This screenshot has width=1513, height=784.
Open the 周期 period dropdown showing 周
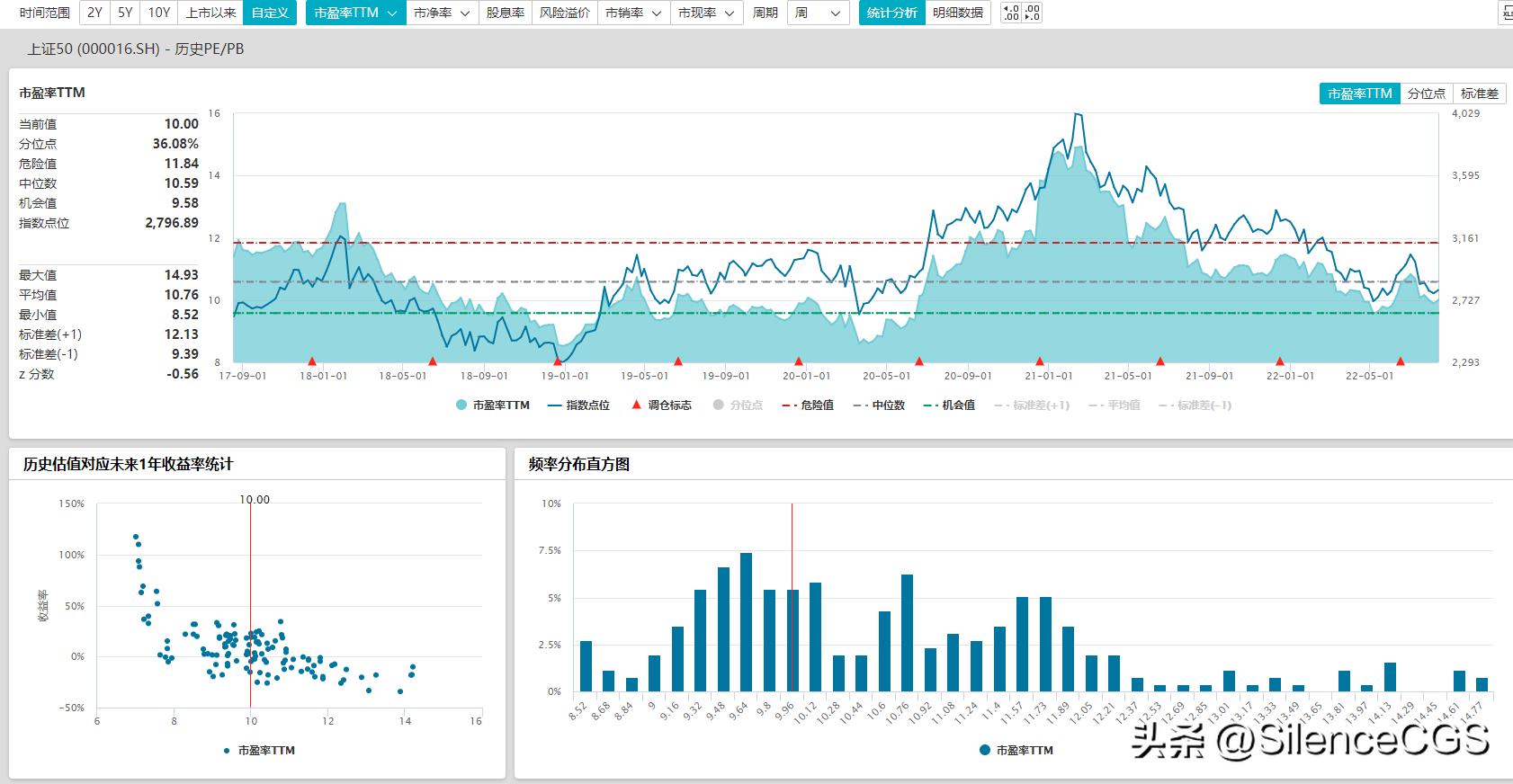pyautogui.click(x=818, y=13)
